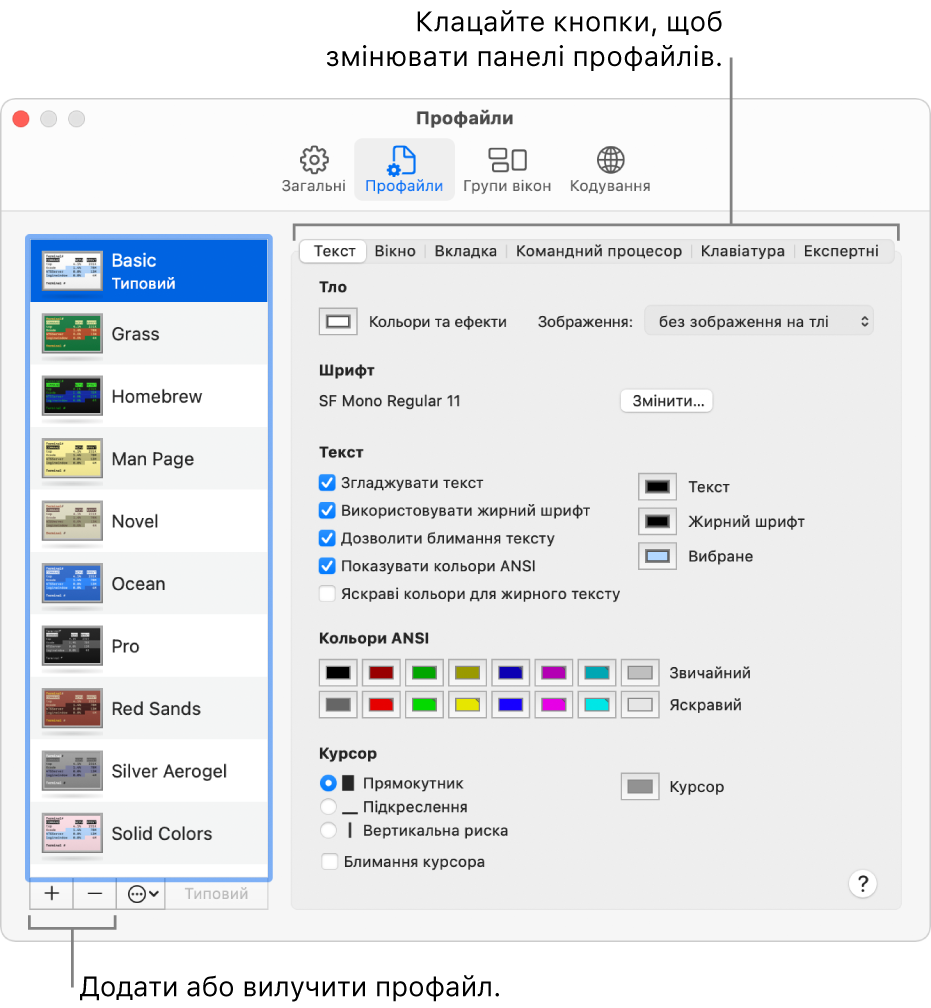Pick the normal light gray ANSI color
This screenshot has width=931, height=1008.
point(640,672)
